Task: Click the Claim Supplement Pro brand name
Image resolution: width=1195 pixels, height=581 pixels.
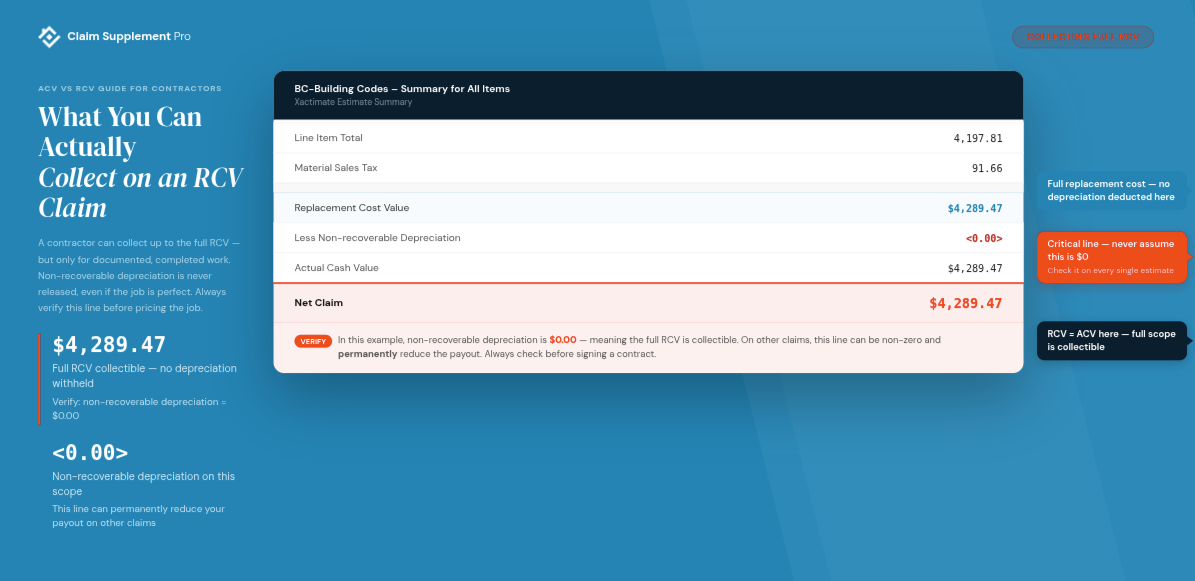Action: (x=129, y=37)
